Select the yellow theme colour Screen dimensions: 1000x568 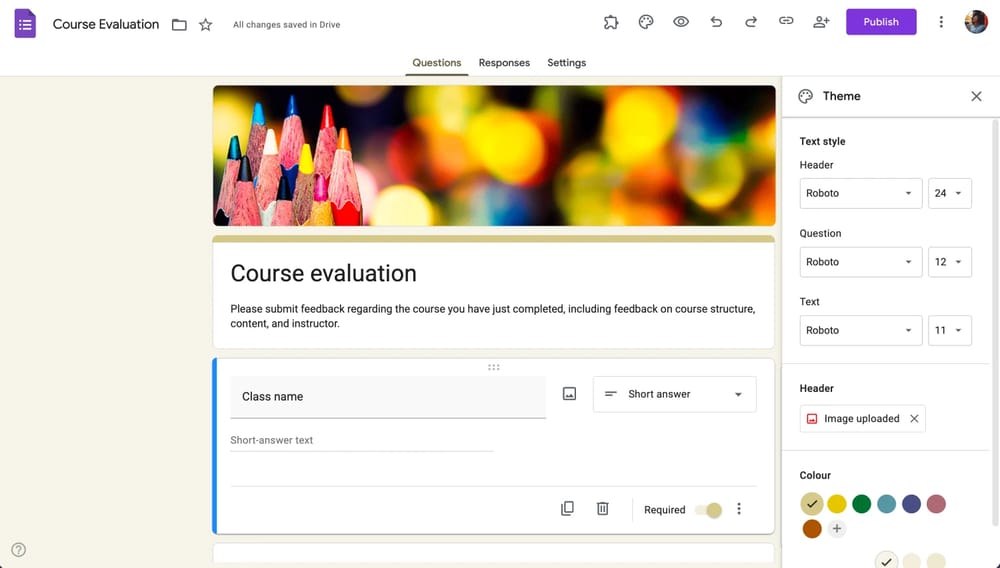[837, 504]
